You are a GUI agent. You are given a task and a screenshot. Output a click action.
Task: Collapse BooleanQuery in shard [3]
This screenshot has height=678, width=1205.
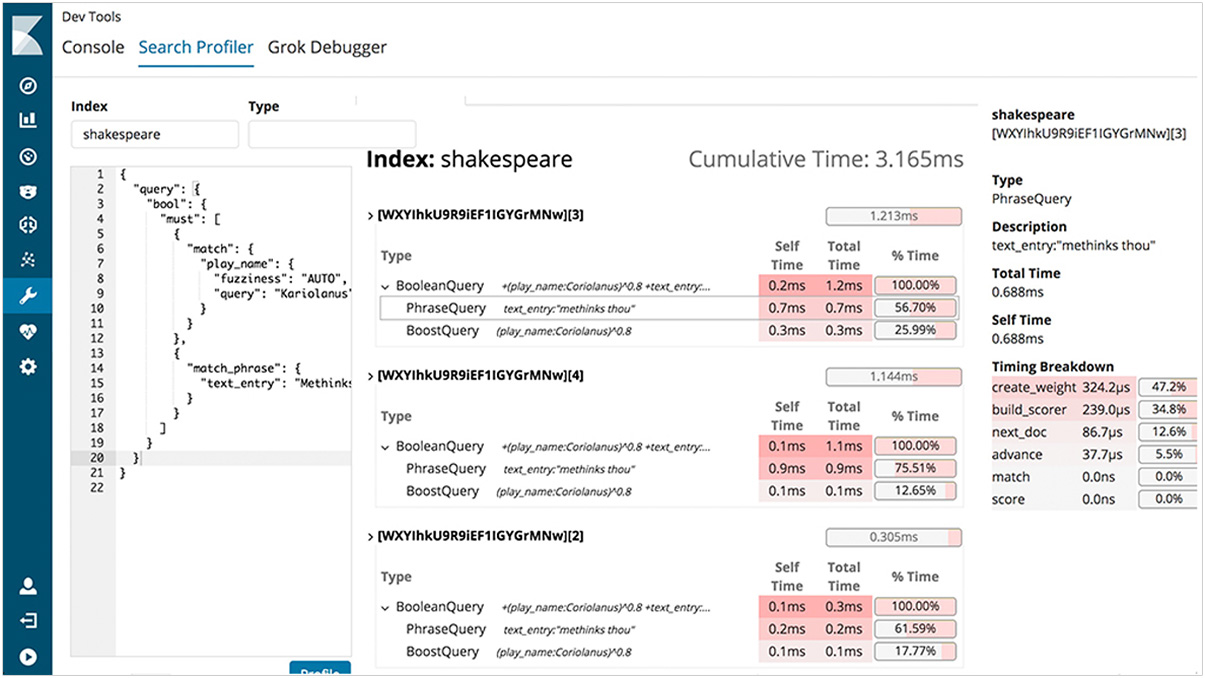pos(386,286)
